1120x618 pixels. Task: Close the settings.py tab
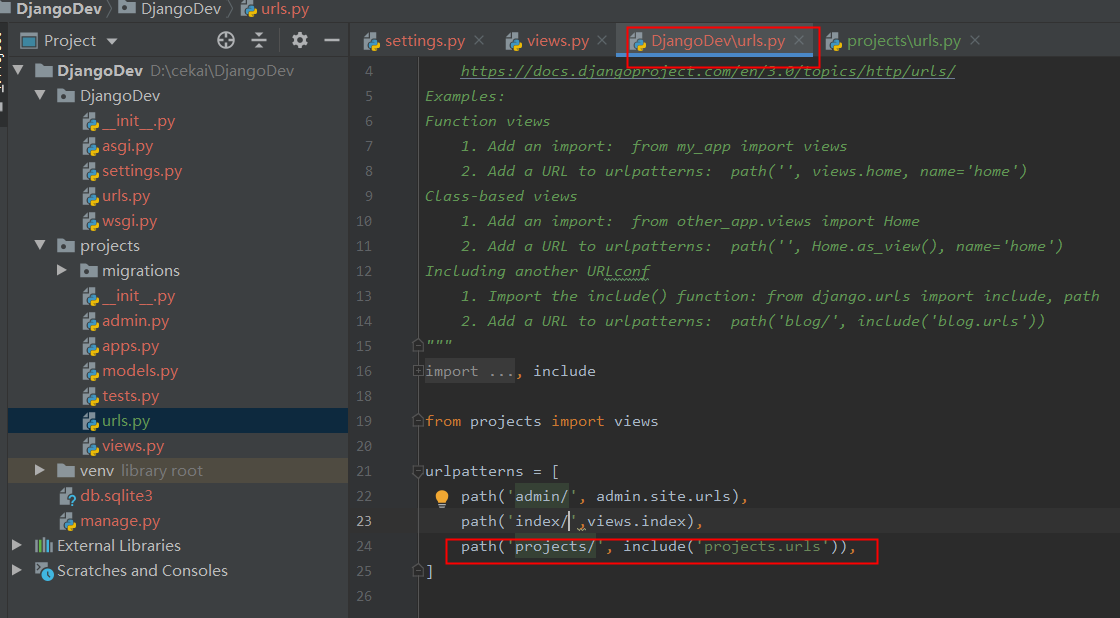click(479, 41)
